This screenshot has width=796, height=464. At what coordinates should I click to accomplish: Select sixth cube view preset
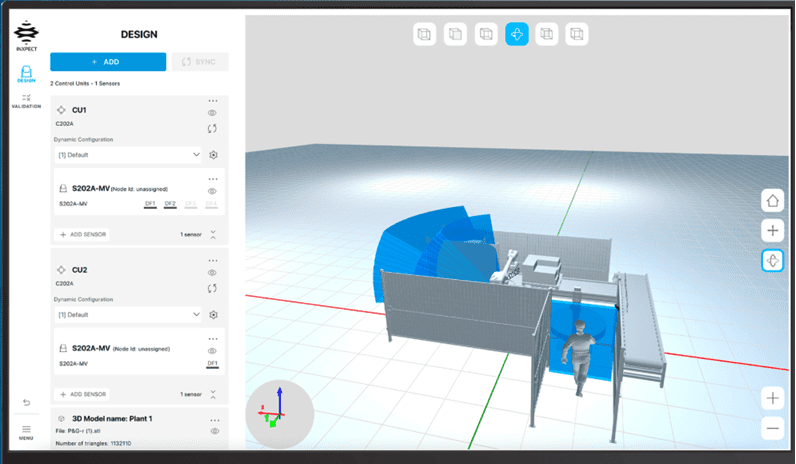coord(577,34)
